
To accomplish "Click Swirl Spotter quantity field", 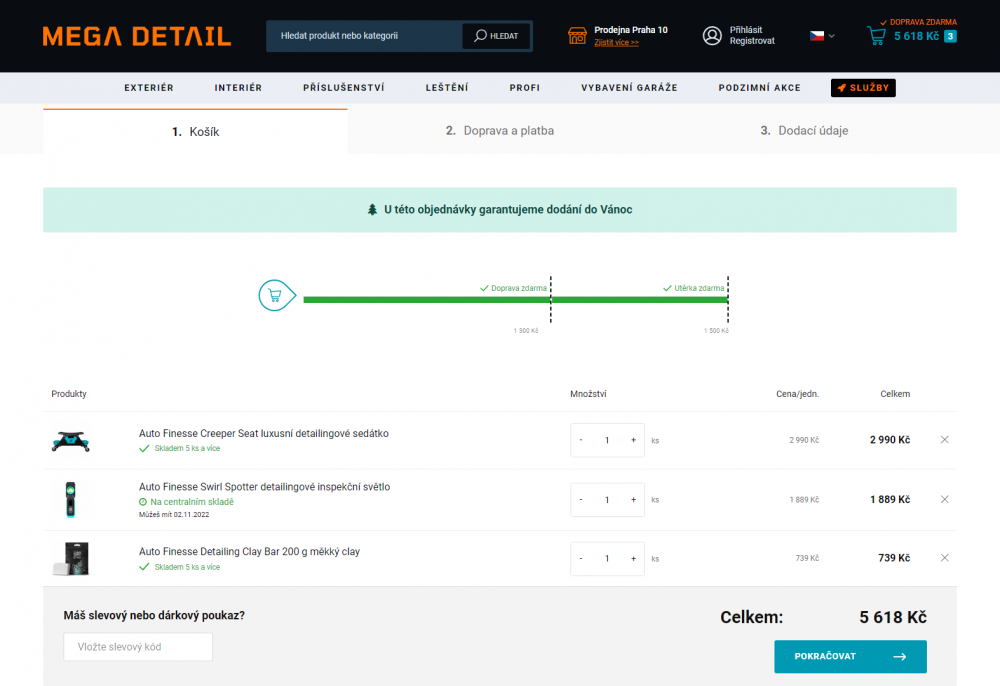I will (607, 500).
